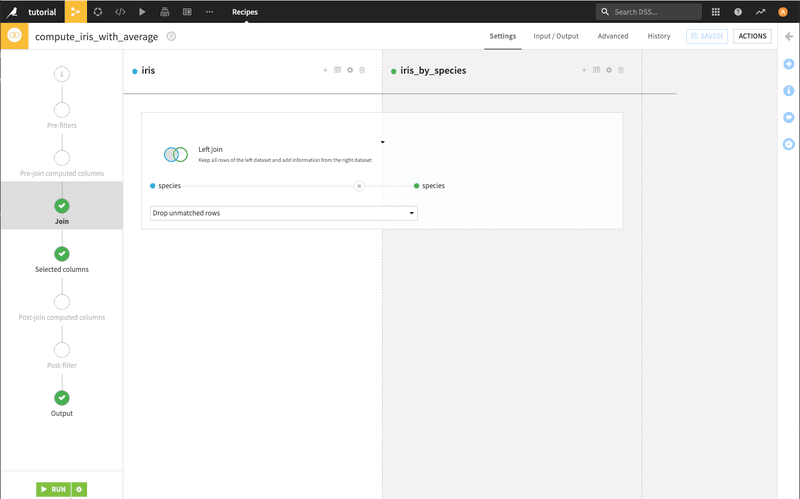Click the SAVED button
800x499 pixels.
tap(707, 36)
